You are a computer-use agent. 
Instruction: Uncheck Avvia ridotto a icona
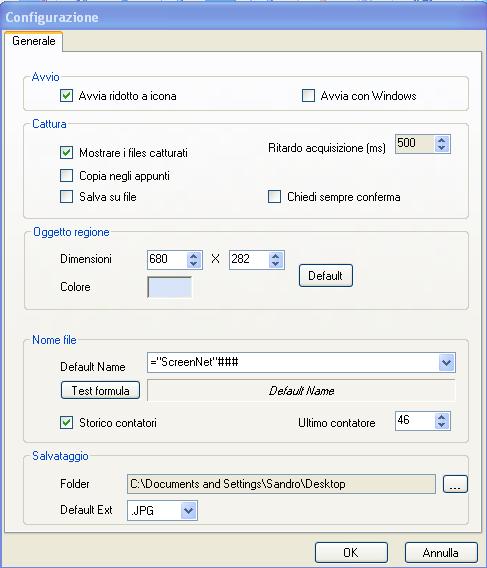(x=66, y=96)
